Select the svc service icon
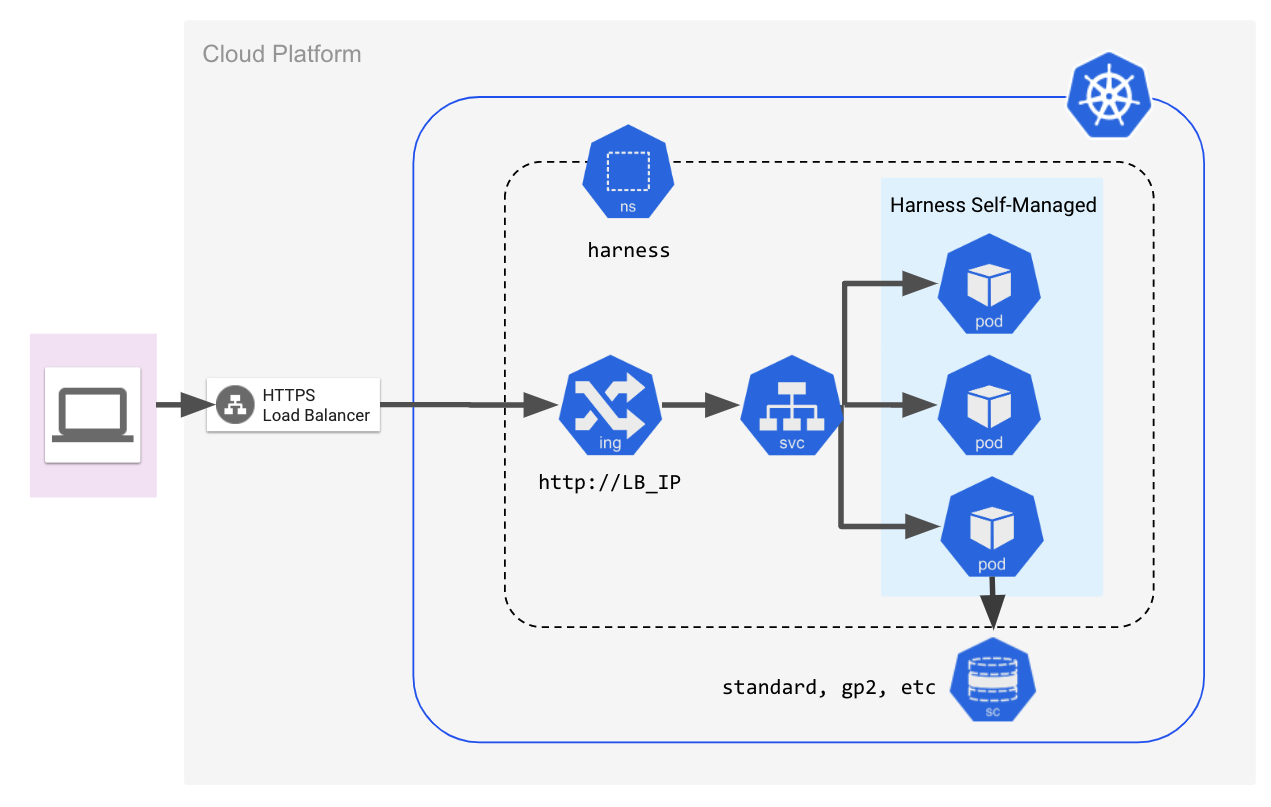This screenshot has width=1271, height=807. point(792,406)
